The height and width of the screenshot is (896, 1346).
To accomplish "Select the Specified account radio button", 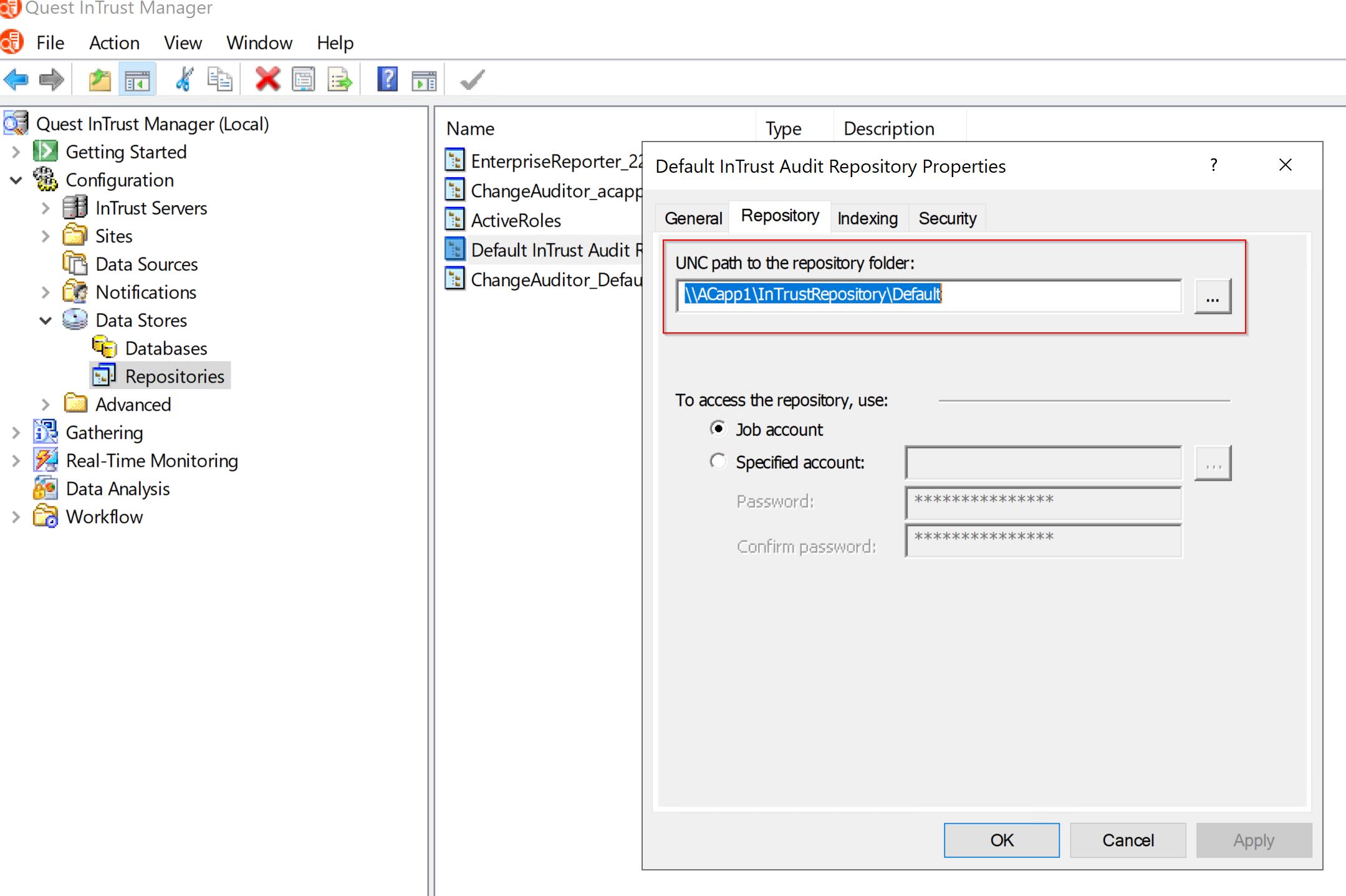I will [718, 461].
